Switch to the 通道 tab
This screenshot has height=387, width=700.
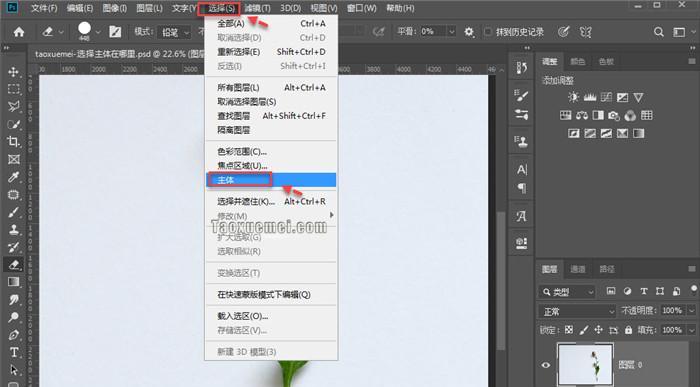pos(578,269)
